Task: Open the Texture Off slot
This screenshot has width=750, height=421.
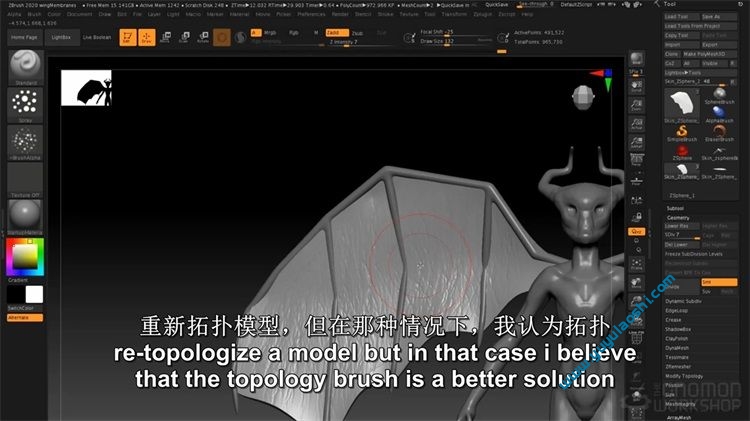Action: [25, 179]
